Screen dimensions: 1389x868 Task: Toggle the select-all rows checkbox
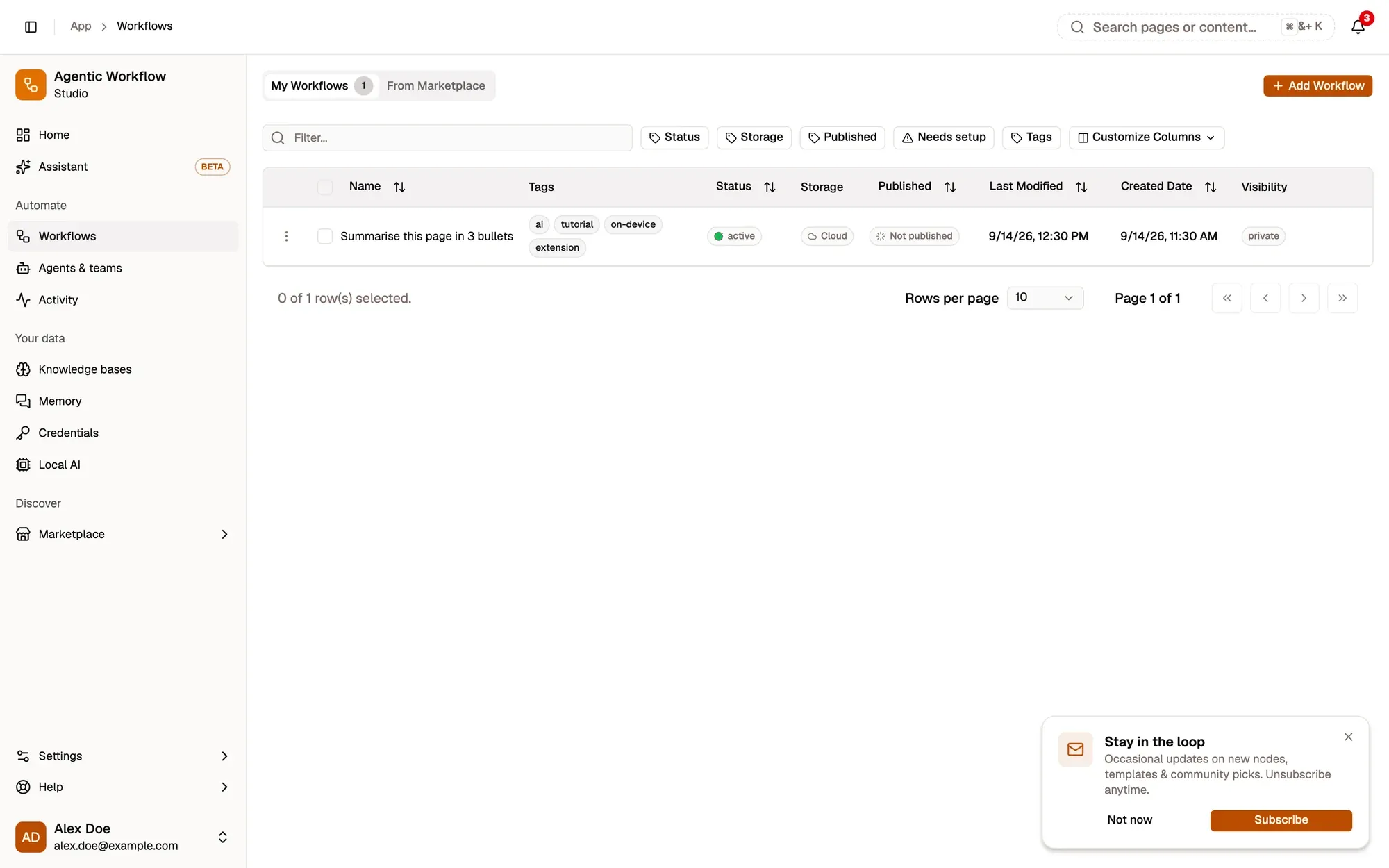point(325,187)
